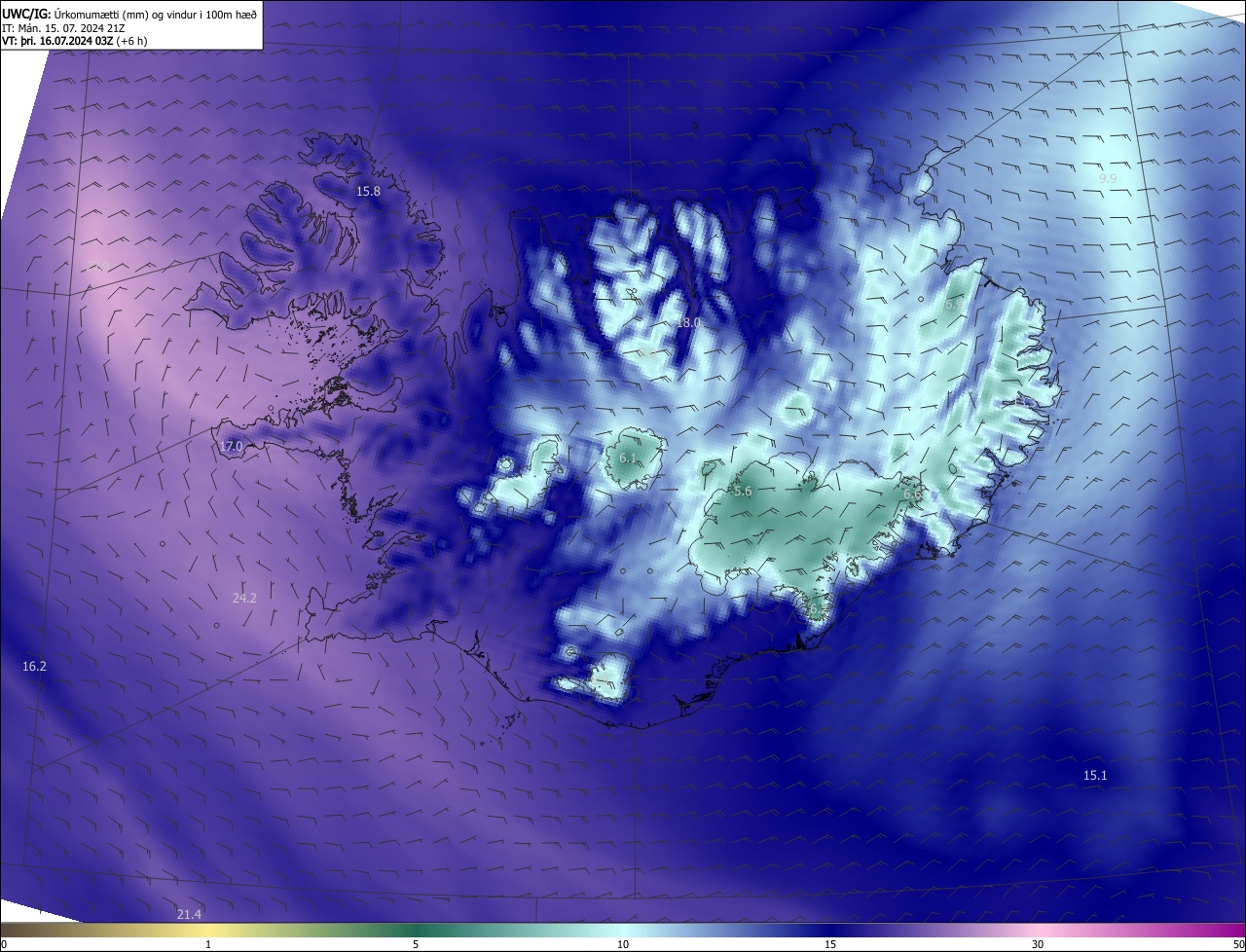Click the colorbar tick label 0

click(x=4, y=945)
